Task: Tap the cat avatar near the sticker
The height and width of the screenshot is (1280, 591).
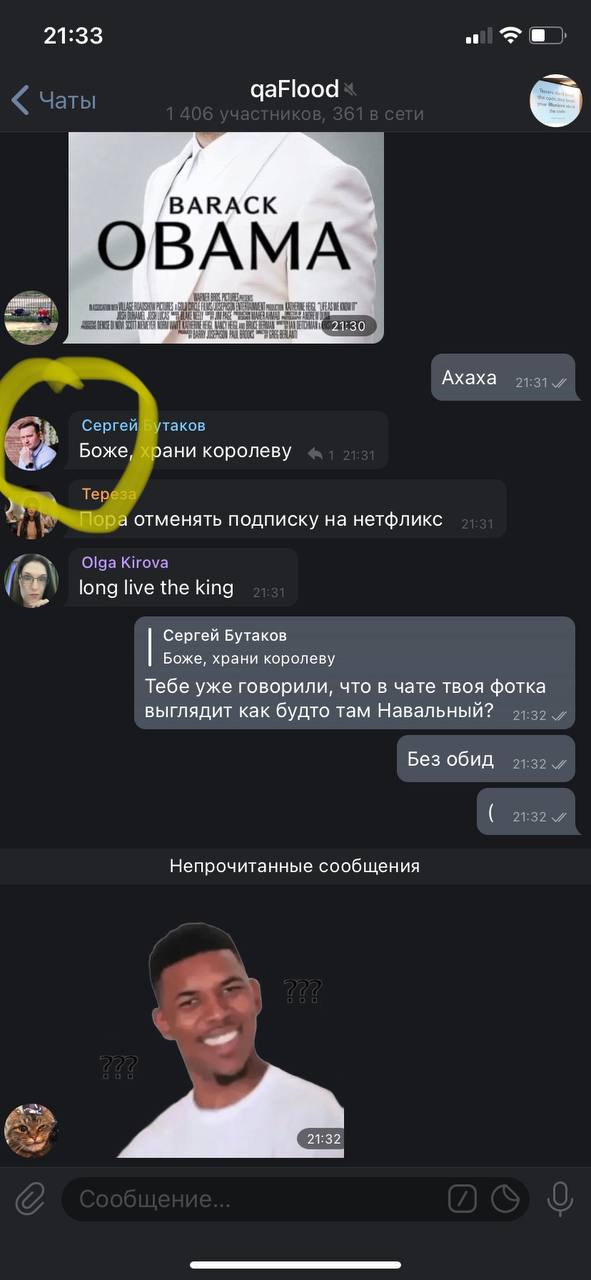Action: pyautogui.click(x=31, y=1130)
